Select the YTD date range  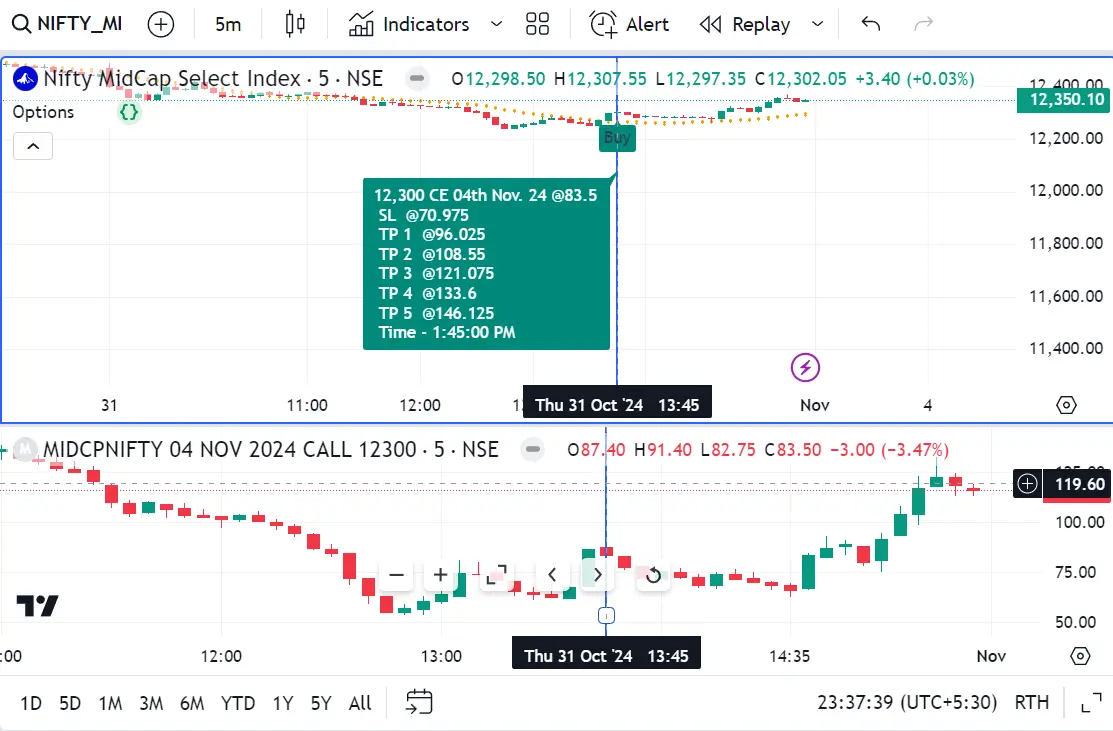click(238, 703)
